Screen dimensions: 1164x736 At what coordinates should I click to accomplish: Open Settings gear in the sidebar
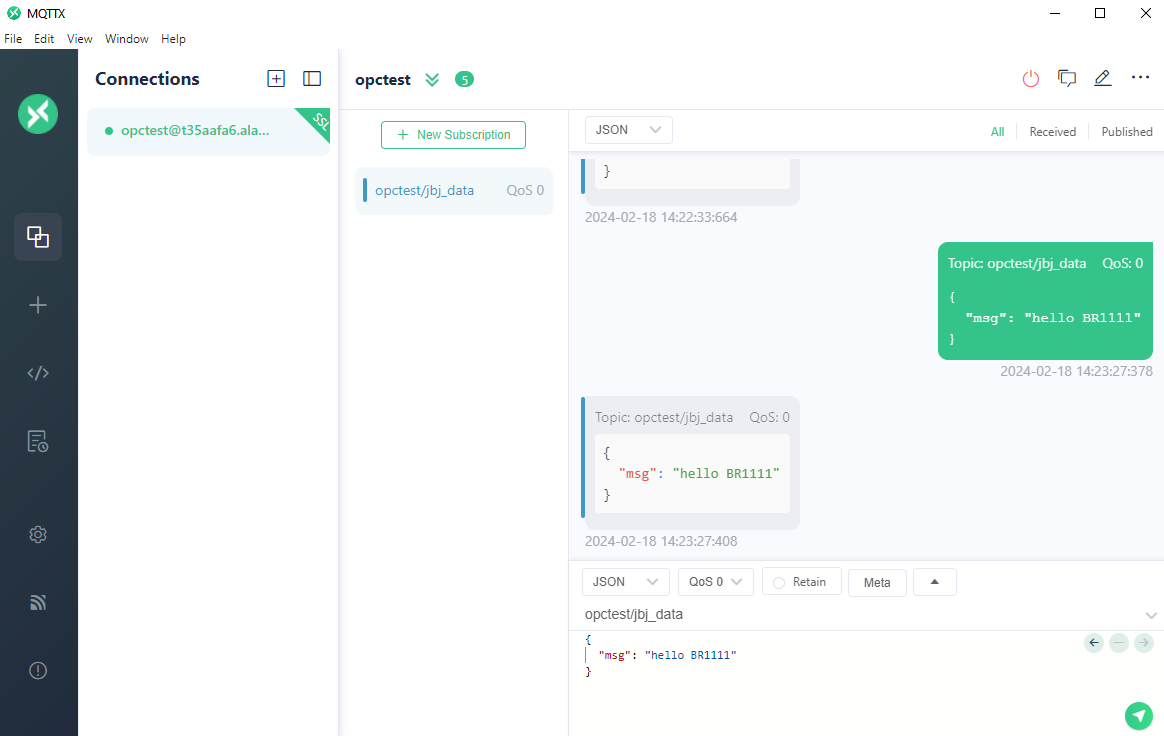(x=38, y=535)
